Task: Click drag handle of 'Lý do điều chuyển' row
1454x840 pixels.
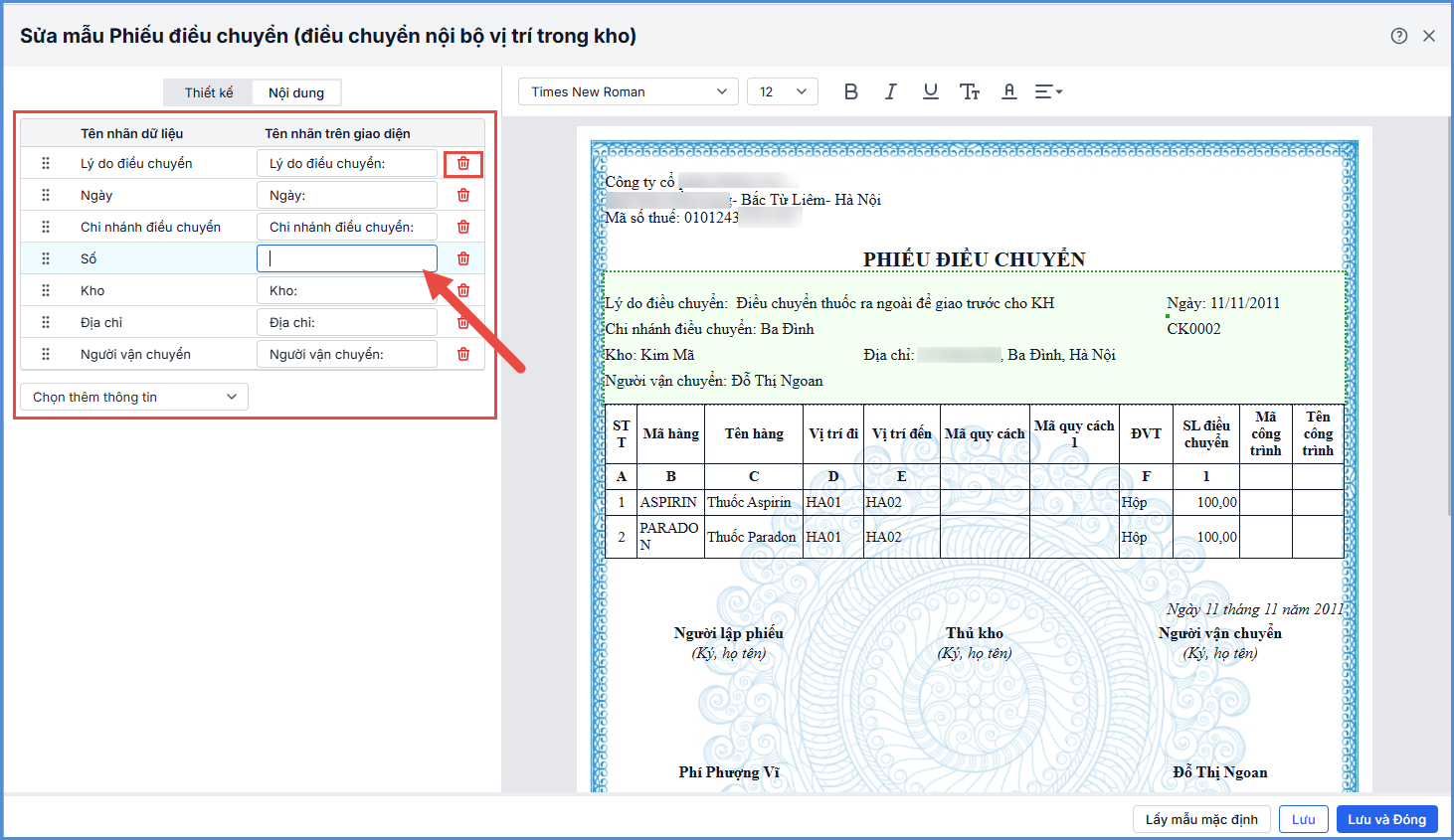Action: coord(46,163)
